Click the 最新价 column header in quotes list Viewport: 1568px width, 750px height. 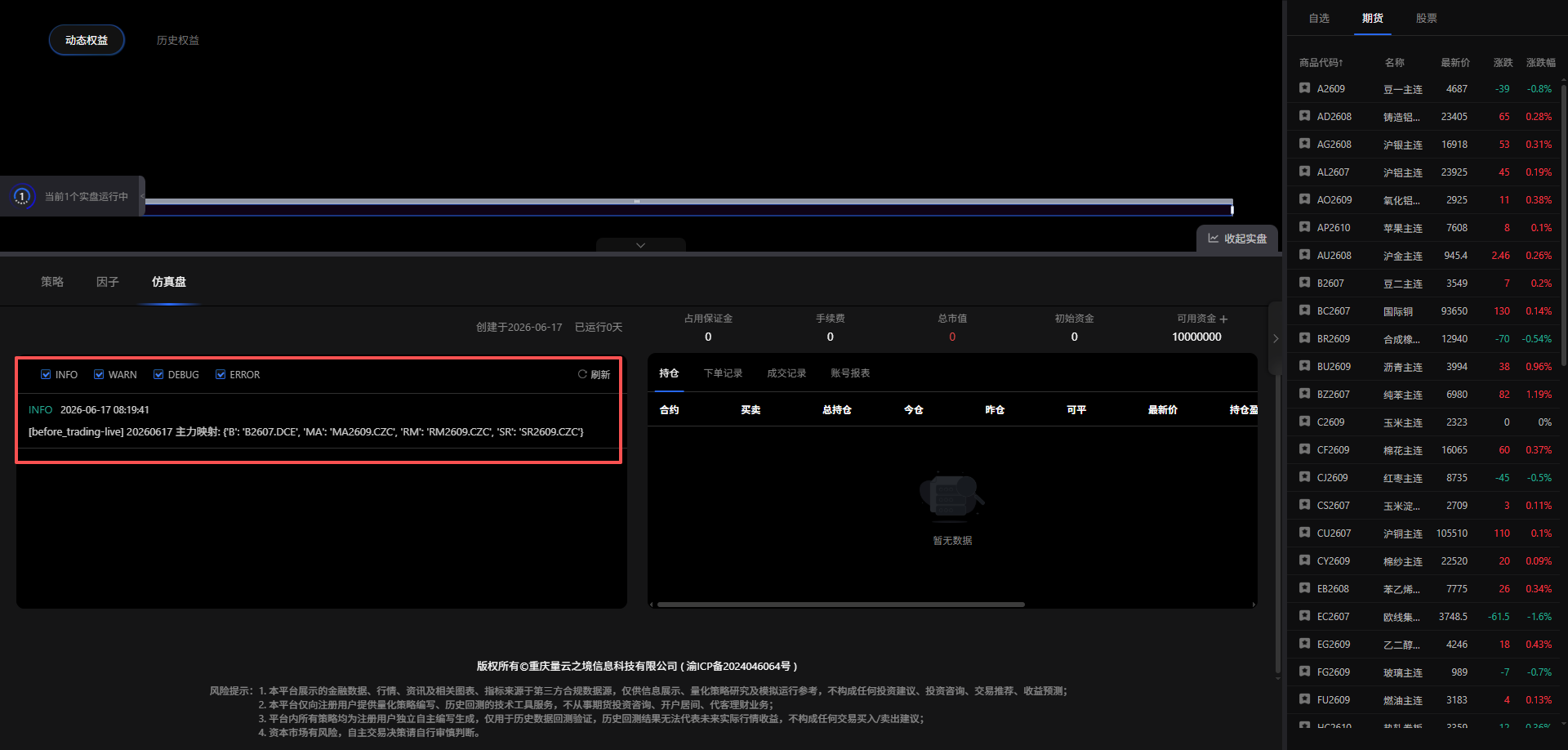1455,62
